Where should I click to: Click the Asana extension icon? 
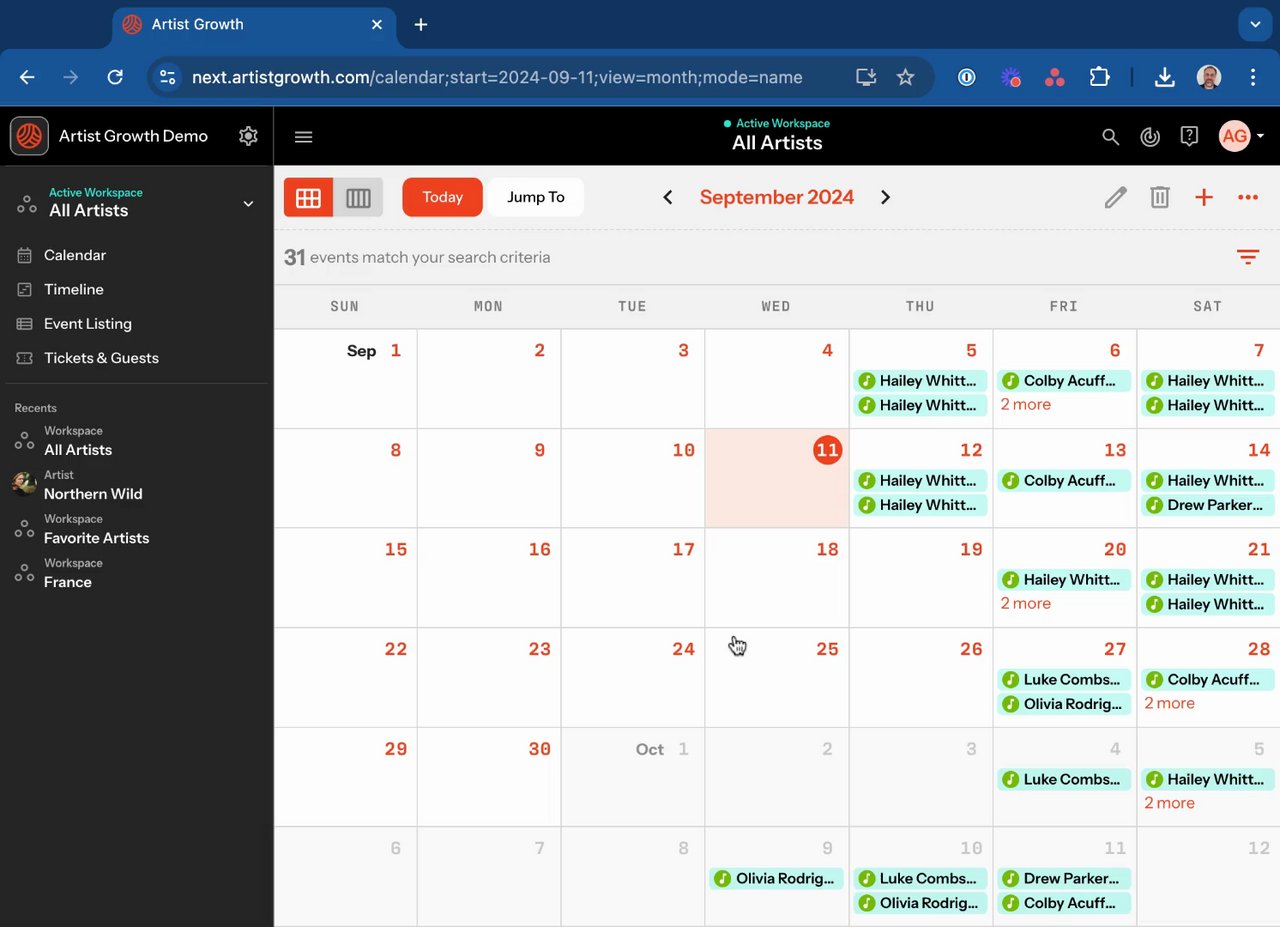tap(1054, 77)
